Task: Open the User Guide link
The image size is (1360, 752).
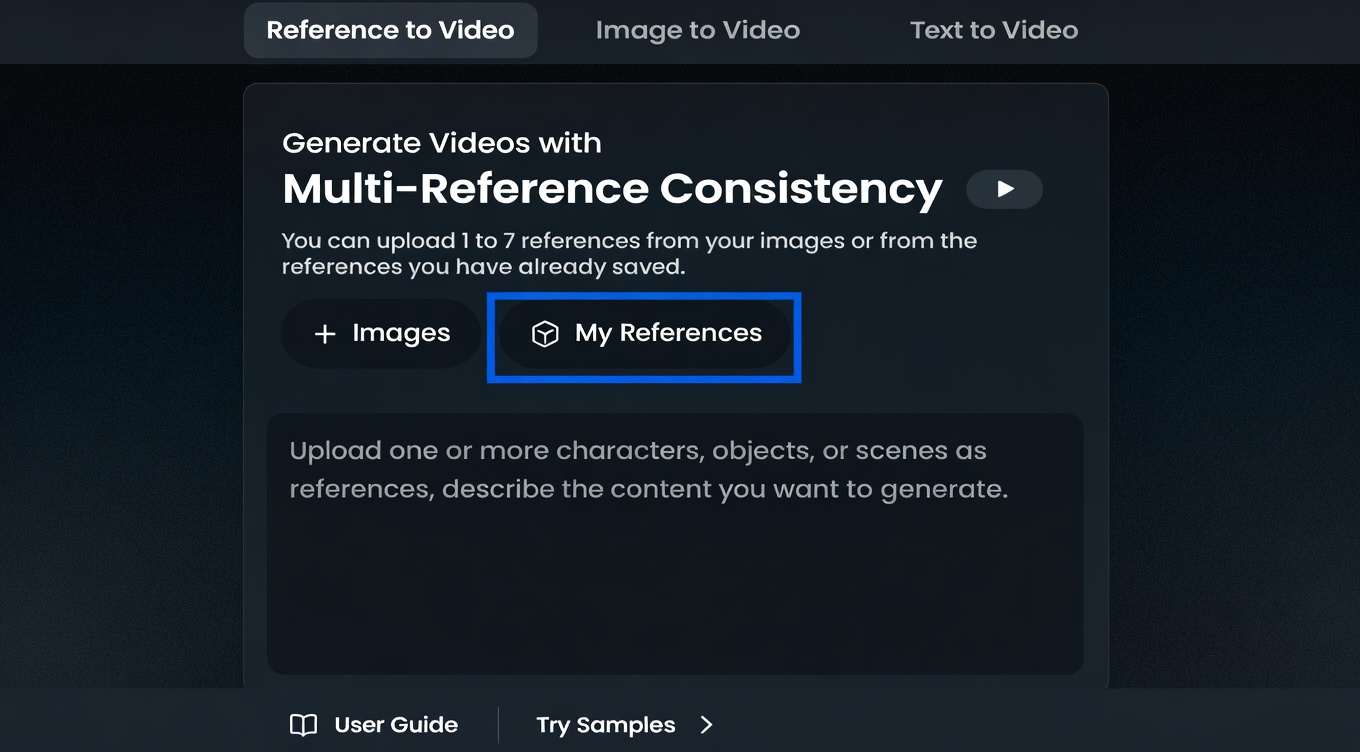Action: click(374, 725)
